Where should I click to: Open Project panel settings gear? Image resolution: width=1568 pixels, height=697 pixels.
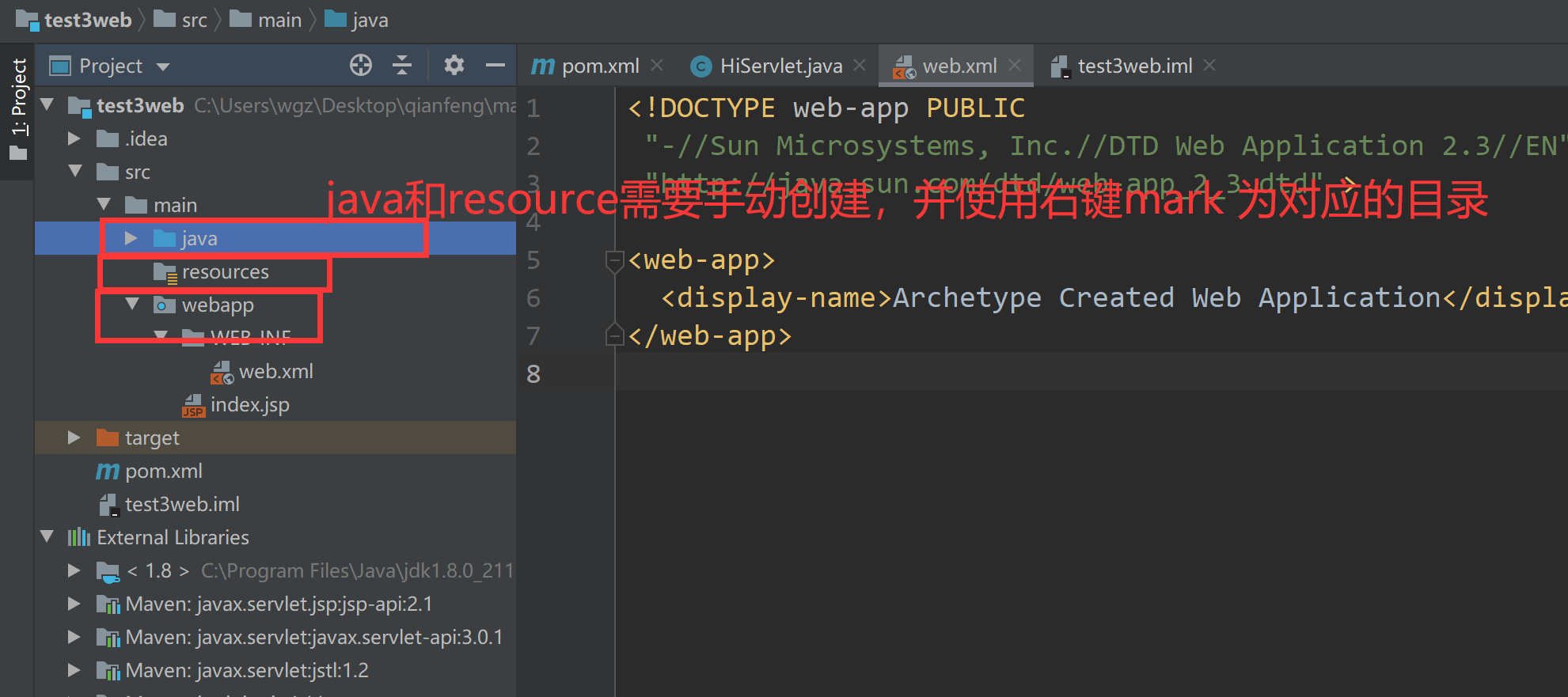click(x=454, y=65)
